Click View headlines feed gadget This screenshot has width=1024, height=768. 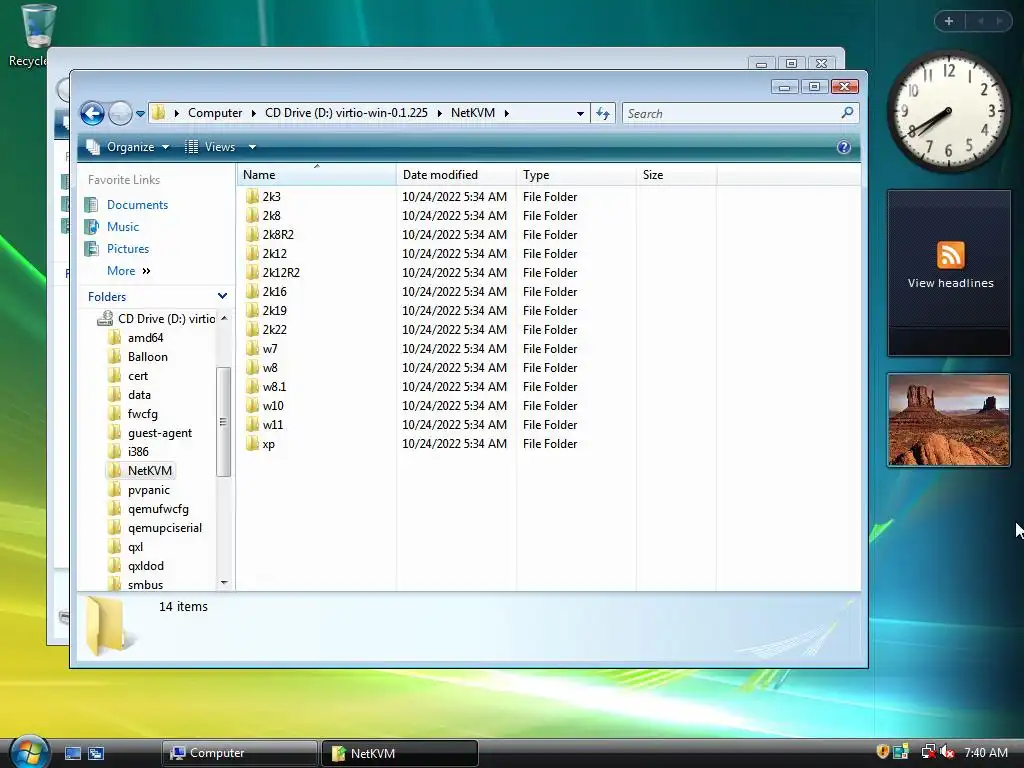[949, 273]
